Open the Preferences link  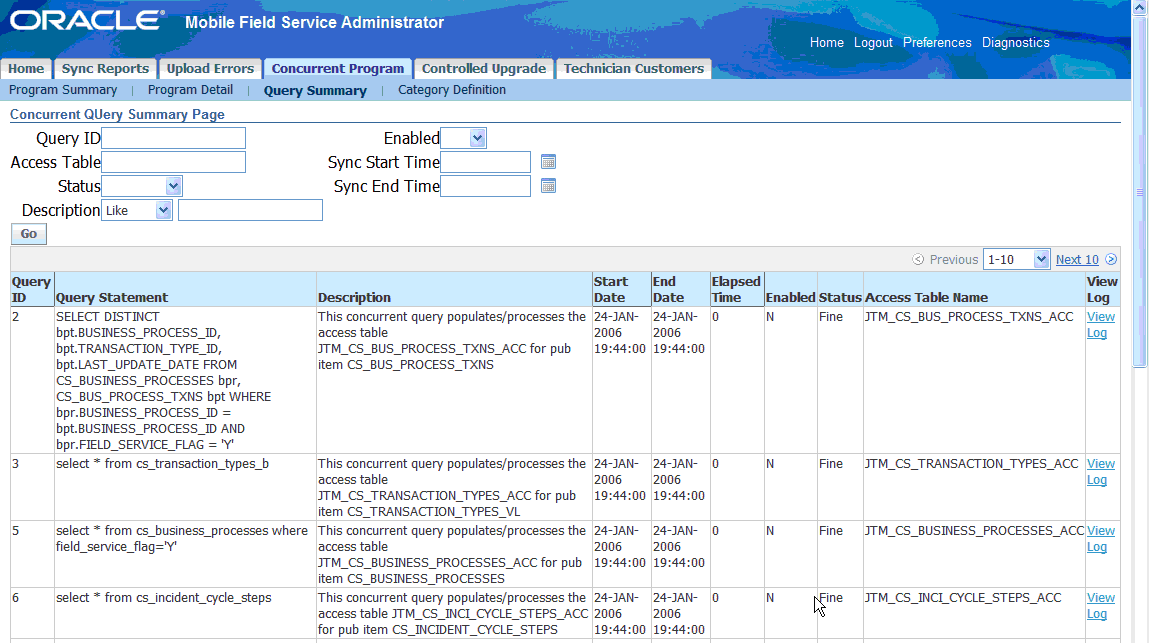(x=937, y=43)
